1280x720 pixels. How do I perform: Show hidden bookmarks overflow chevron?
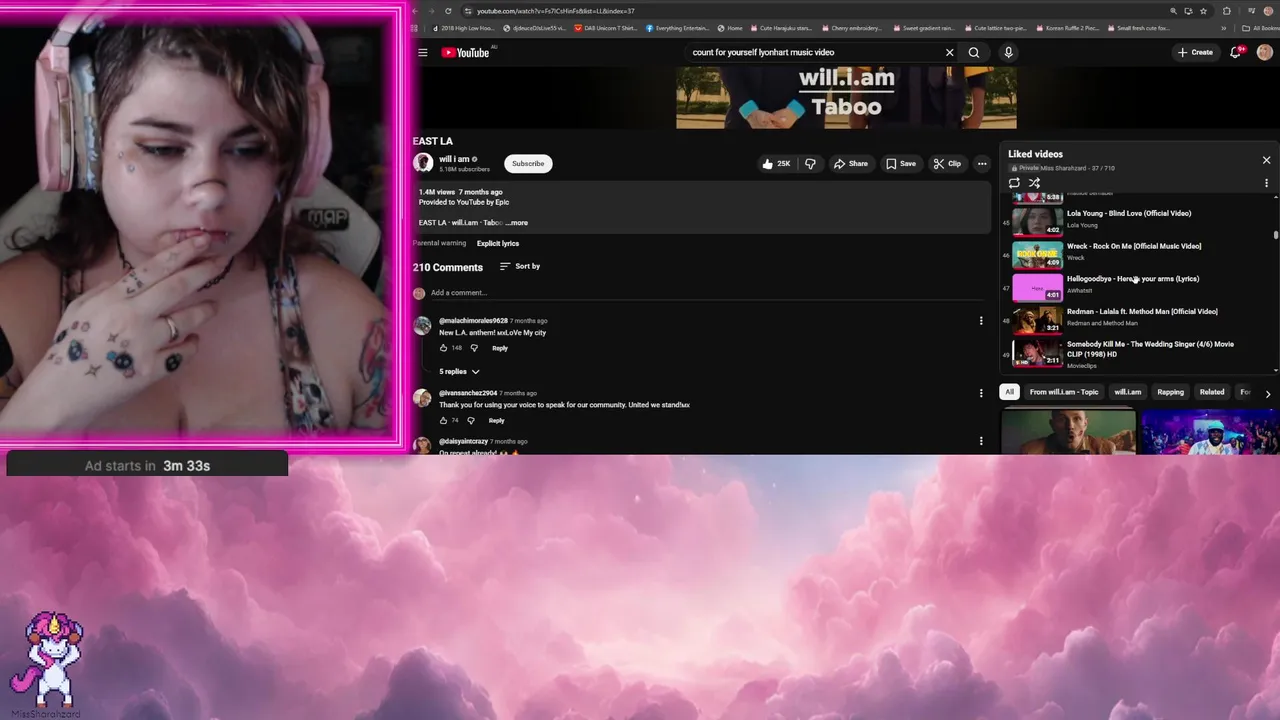pos(1223,28)
